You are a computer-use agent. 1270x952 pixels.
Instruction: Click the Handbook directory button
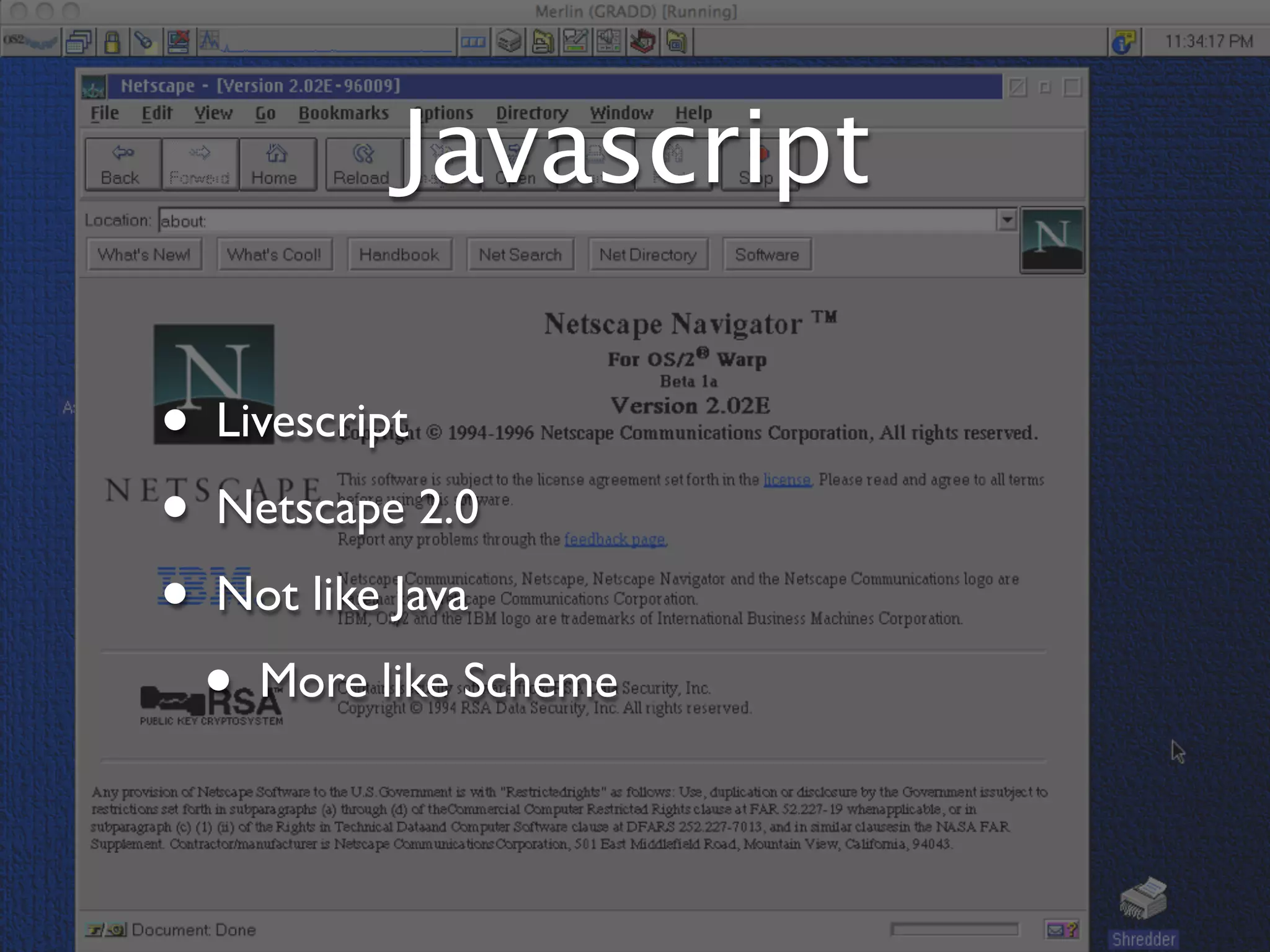click(x=399, y=255)
